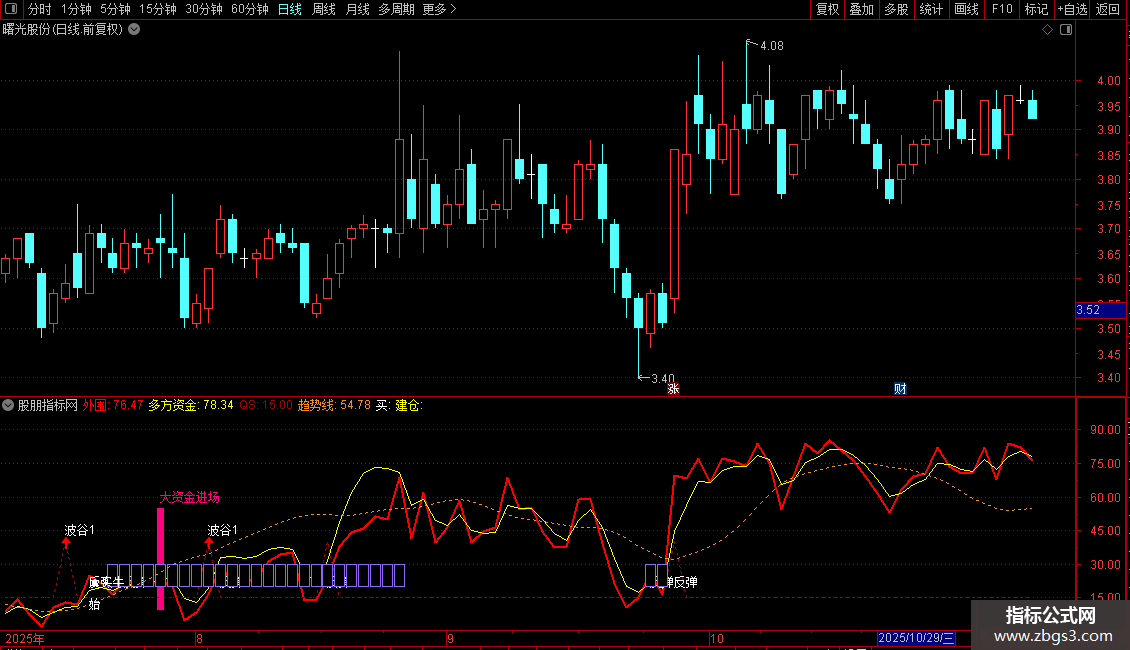Click the month 10 tick on time axis
The width and height of the screenshot is (1130, 650).
coord(716,638)
